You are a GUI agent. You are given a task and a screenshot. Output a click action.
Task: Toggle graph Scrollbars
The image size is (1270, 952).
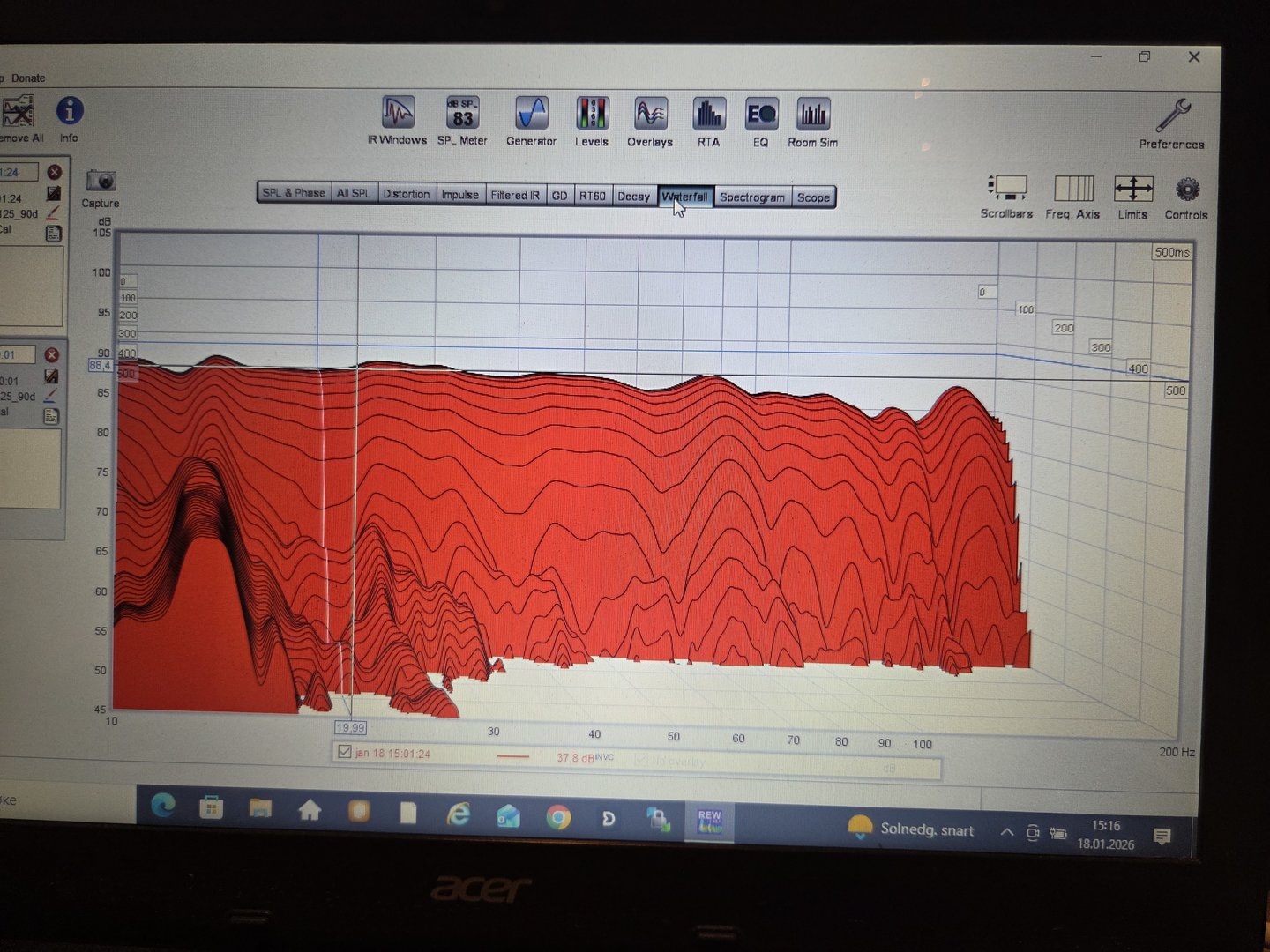pos(1006,196)
